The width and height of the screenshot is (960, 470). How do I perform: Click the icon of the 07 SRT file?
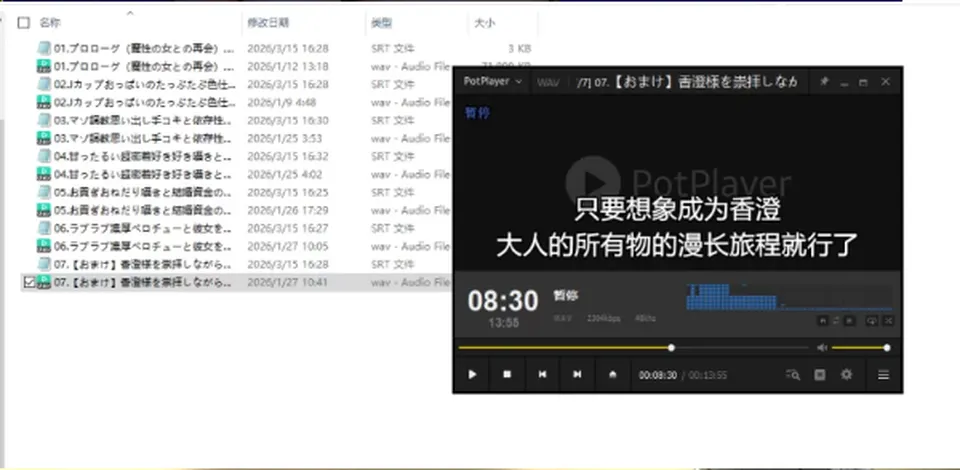coord(44,264)
